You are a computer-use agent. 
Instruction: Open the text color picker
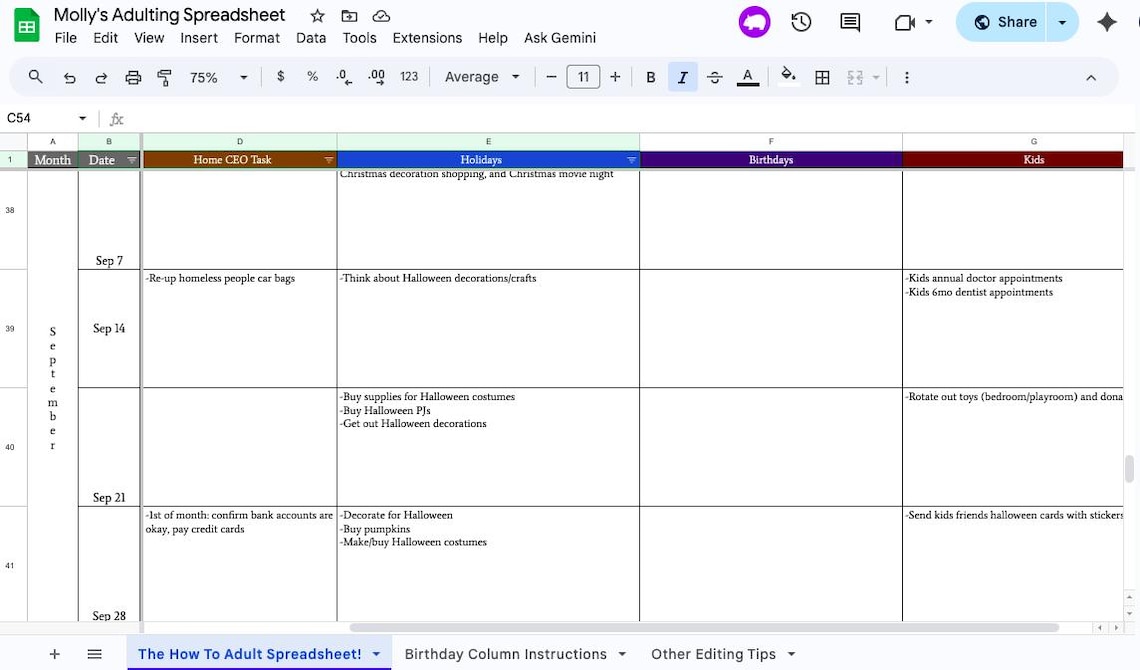747,77
